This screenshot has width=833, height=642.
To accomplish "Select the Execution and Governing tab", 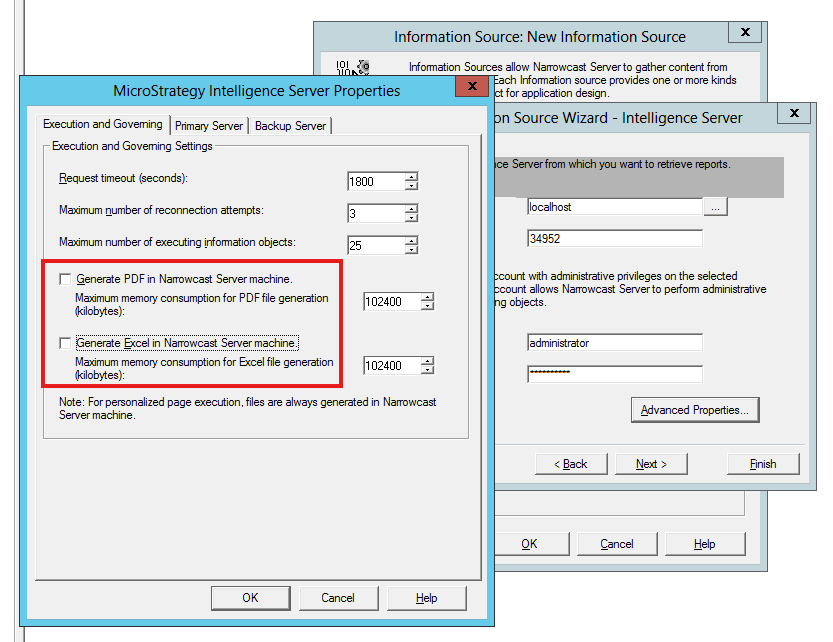I will click(103, 124).
